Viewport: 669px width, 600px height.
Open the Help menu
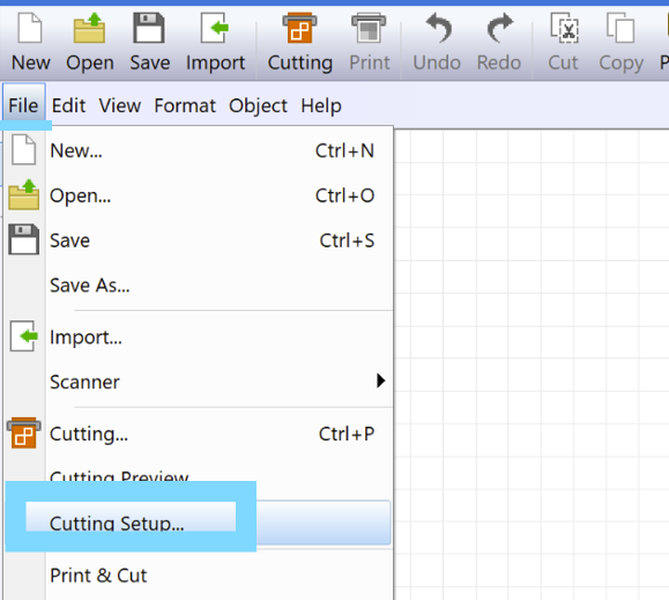point(321,105)
